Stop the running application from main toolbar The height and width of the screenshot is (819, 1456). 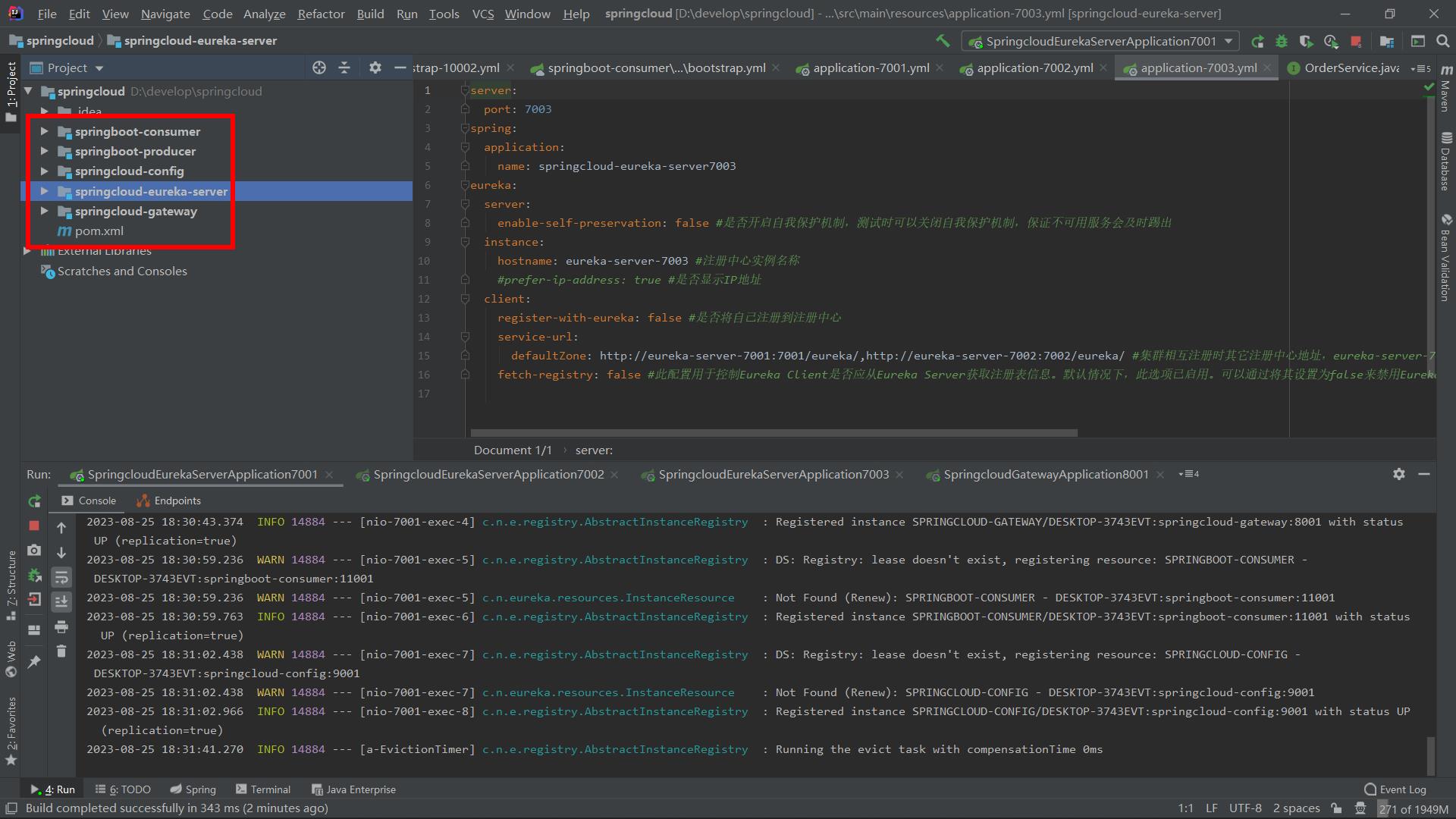click(1356, 41)
